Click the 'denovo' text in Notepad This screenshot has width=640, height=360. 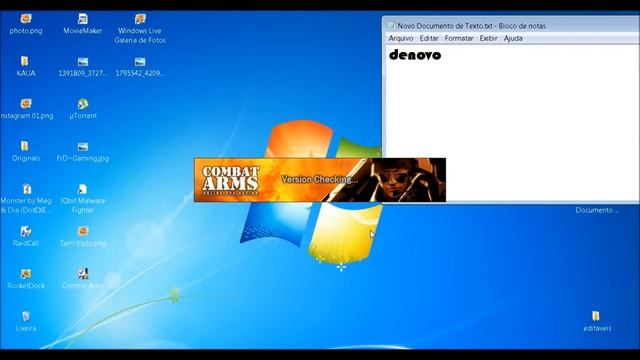click(415, 55)
